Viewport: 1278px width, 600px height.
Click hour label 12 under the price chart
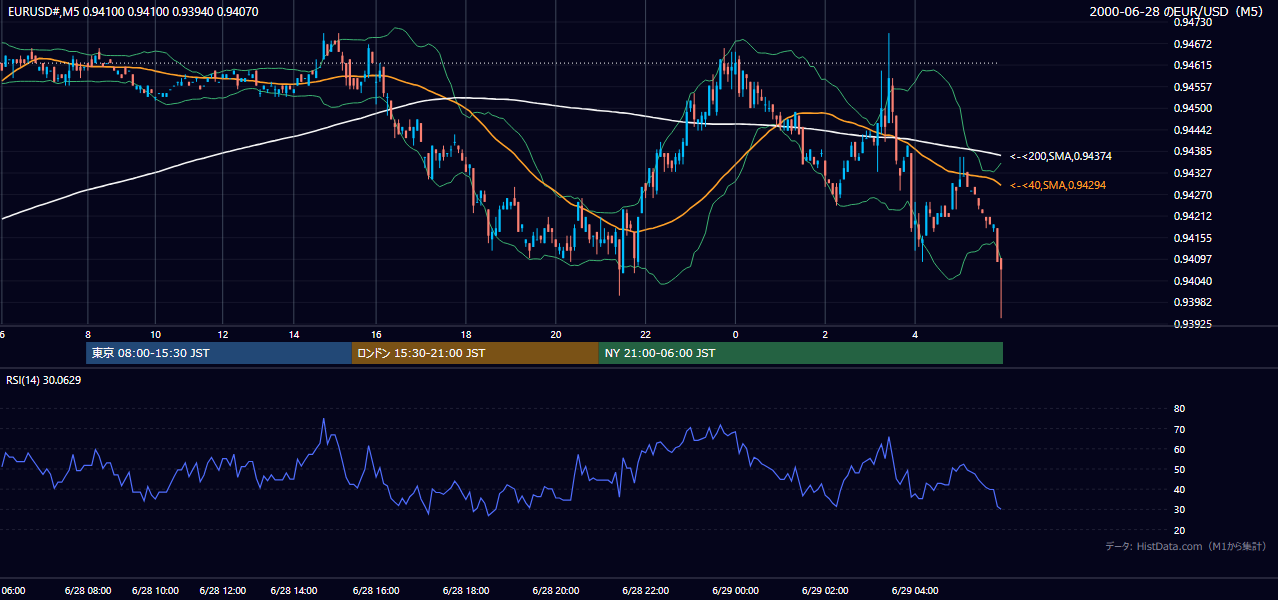[x=223, y=334]
